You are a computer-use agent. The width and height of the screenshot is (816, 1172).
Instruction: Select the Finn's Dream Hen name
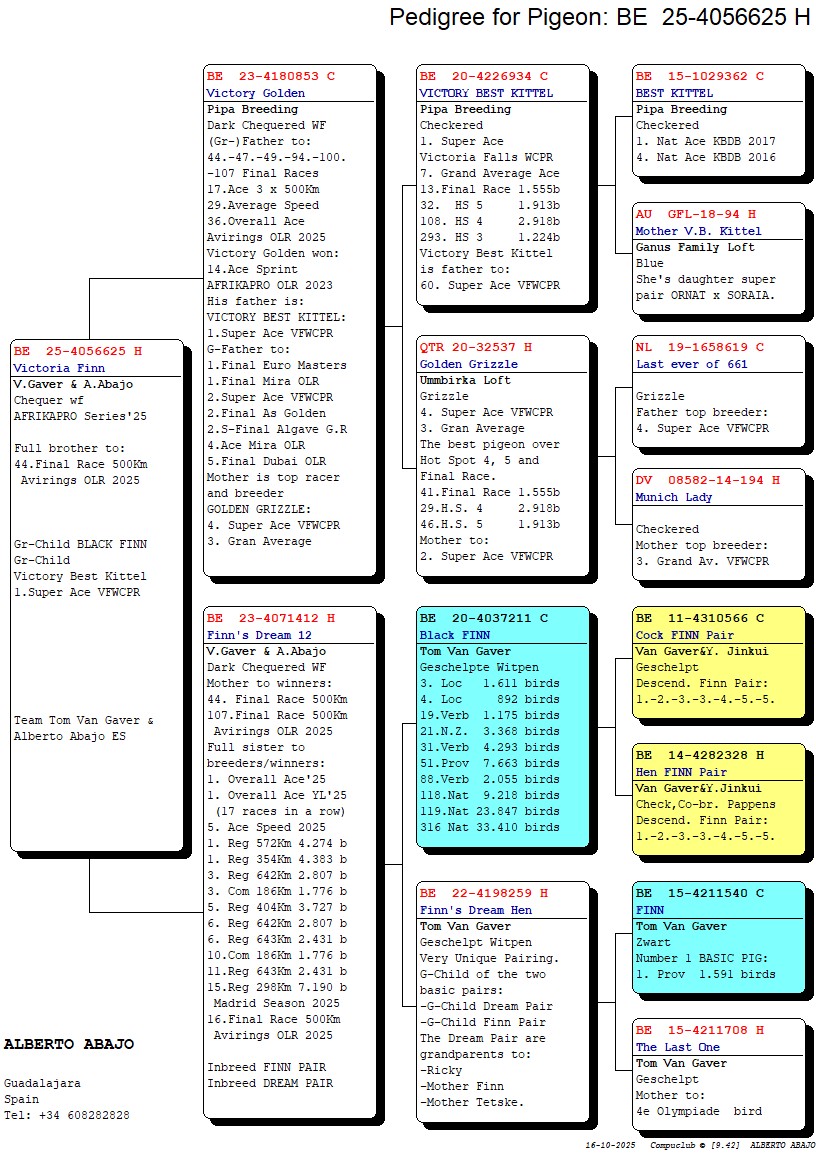(475, 910)
